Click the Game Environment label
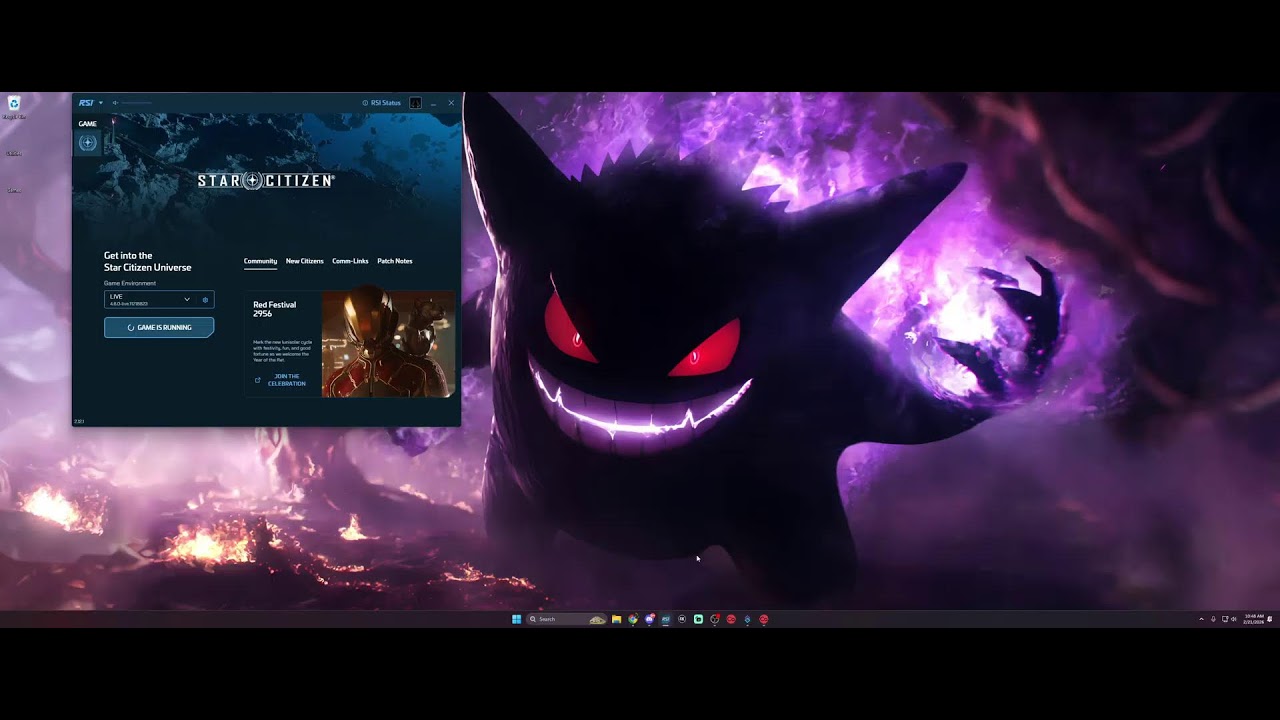 [x=130, y=283]
